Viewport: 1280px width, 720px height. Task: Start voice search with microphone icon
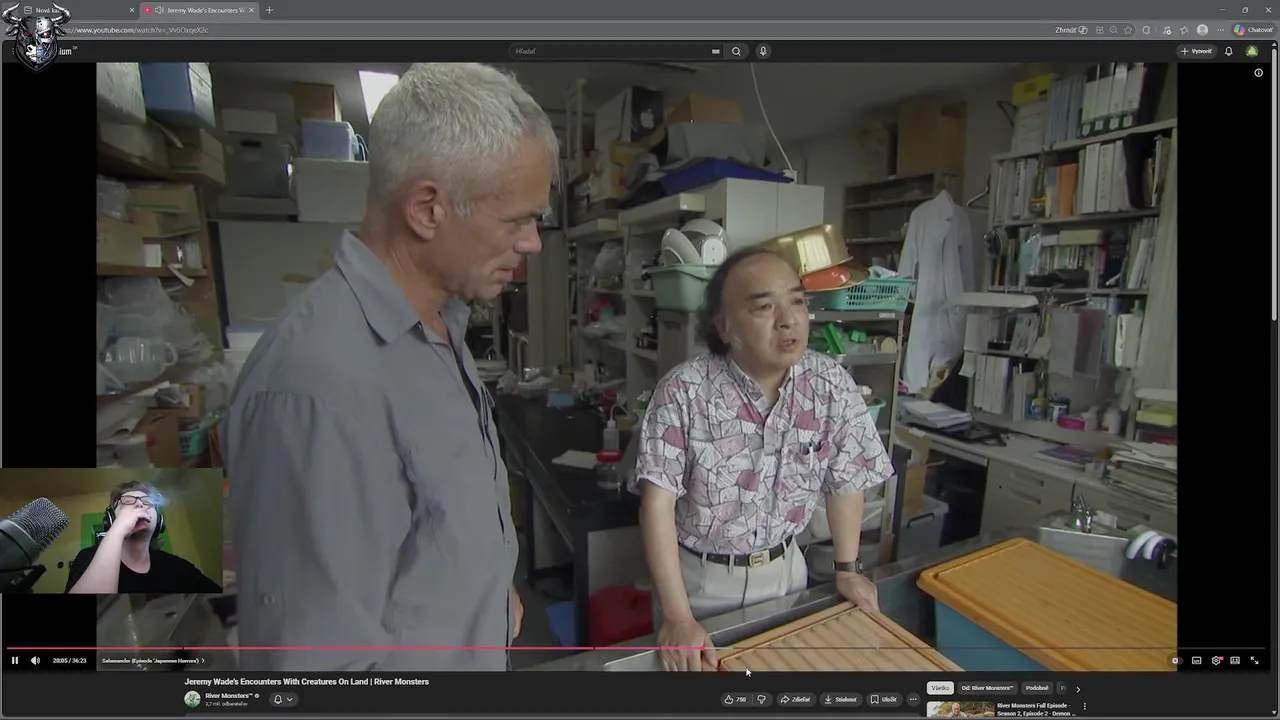[763, 51]
